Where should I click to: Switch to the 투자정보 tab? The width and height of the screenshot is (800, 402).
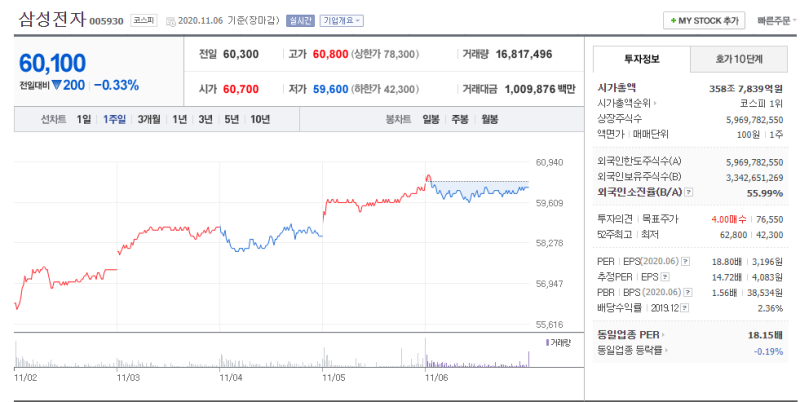[x=642, y=59]
